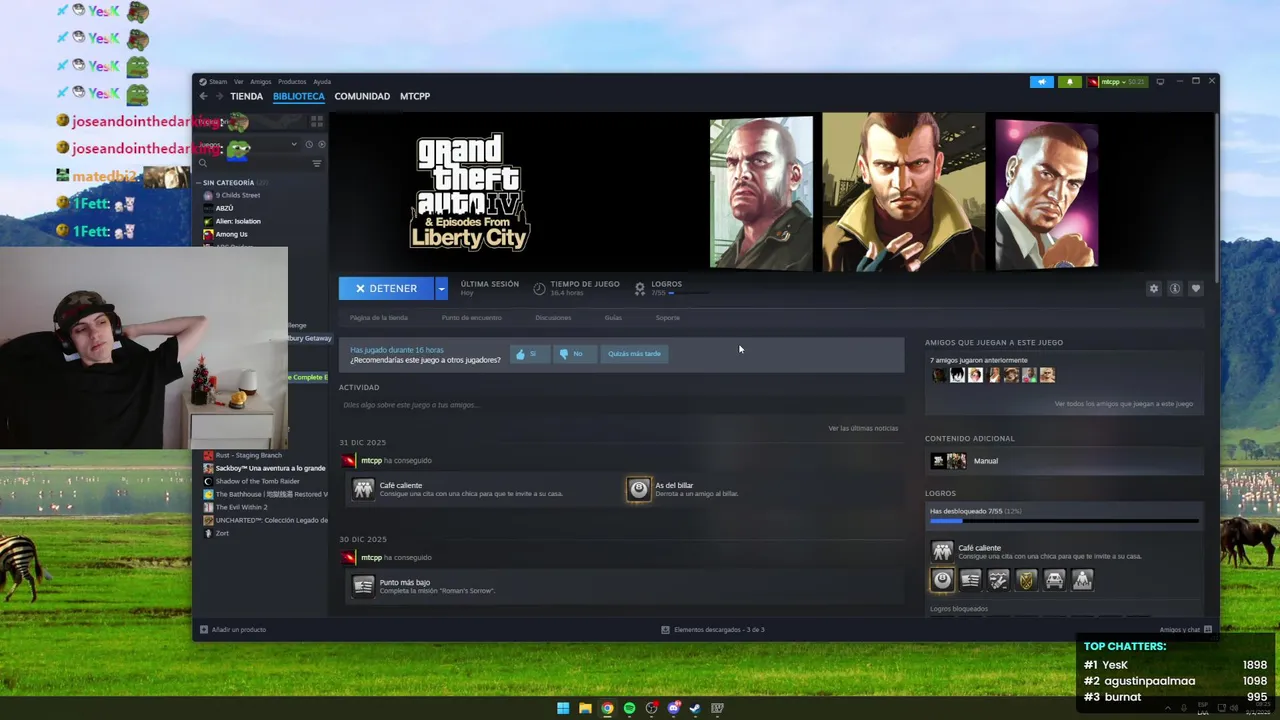1280x720 pixels.
Task: Sort library by recent activity clock icon
Action: (308, 144)
